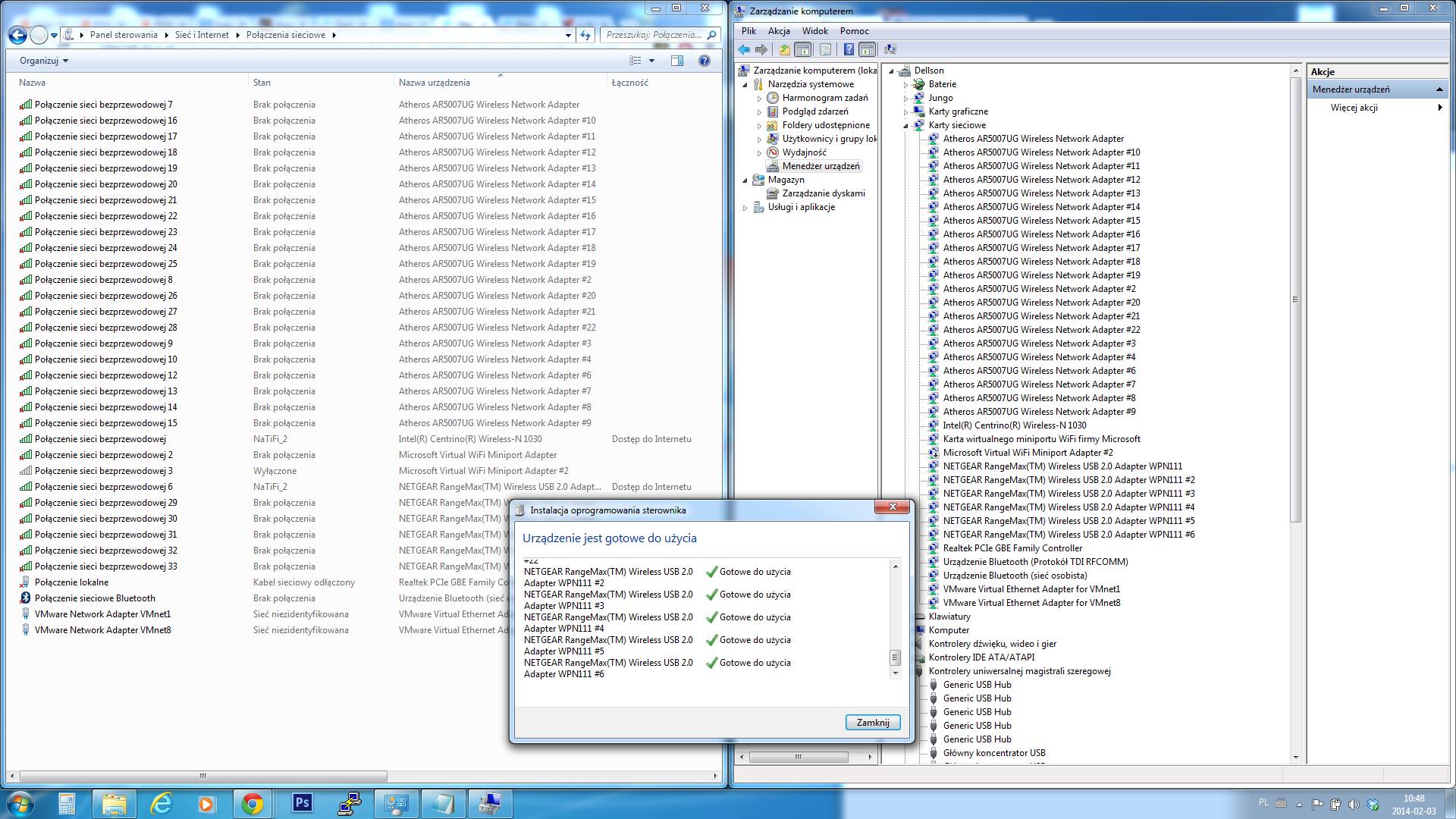The width and height of the screenshot is (1456, 819).
Task: Click the Windows Start orb
Action: pyautogui.click(x=20, y=803)
